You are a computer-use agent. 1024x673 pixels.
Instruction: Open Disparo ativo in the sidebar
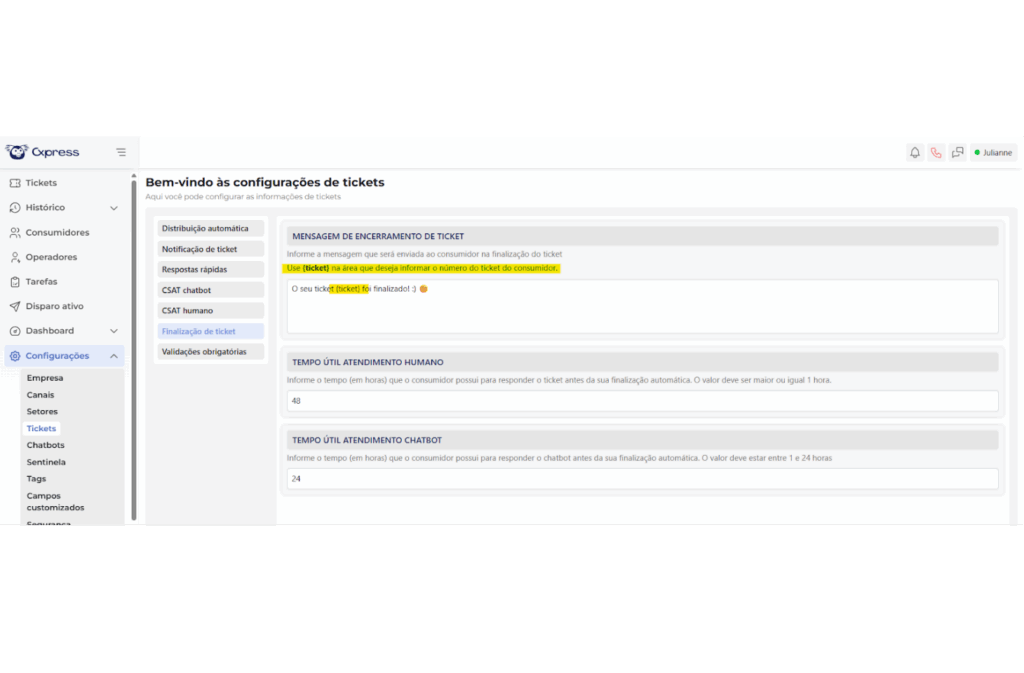[54, 306]
